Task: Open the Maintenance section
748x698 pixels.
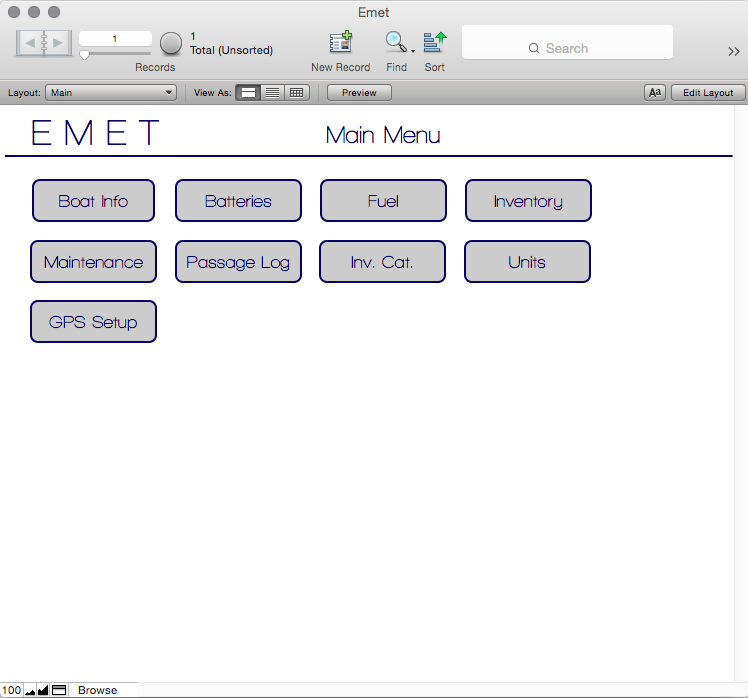Action: pyautogui.click(x=94, y=262)
